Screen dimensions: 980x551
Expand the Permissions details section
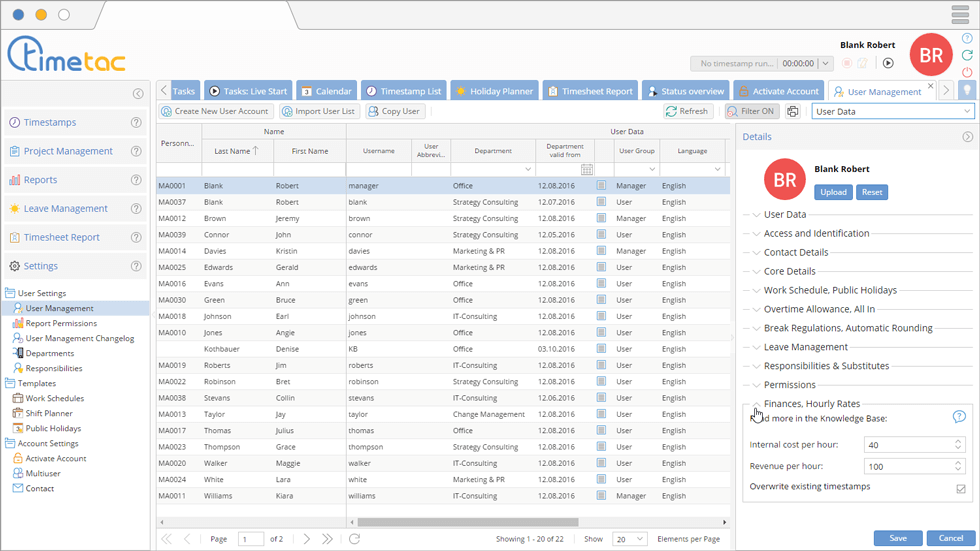(789, 385)
